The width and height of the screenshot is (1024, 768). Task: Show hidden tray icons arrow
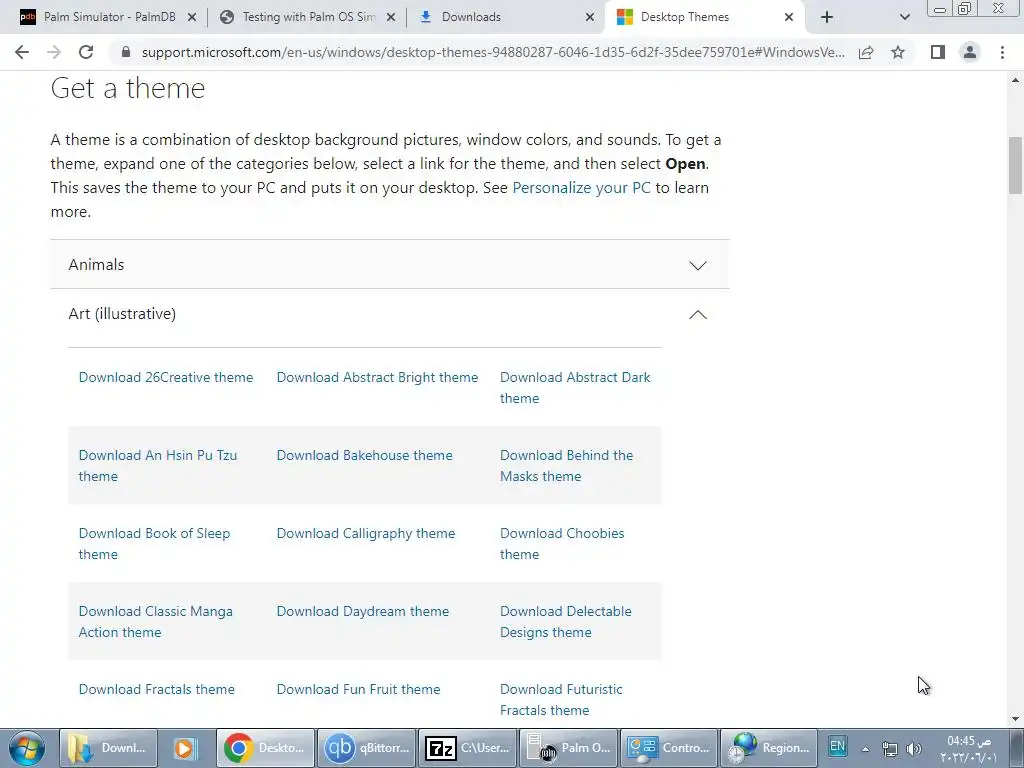point(865,749)
